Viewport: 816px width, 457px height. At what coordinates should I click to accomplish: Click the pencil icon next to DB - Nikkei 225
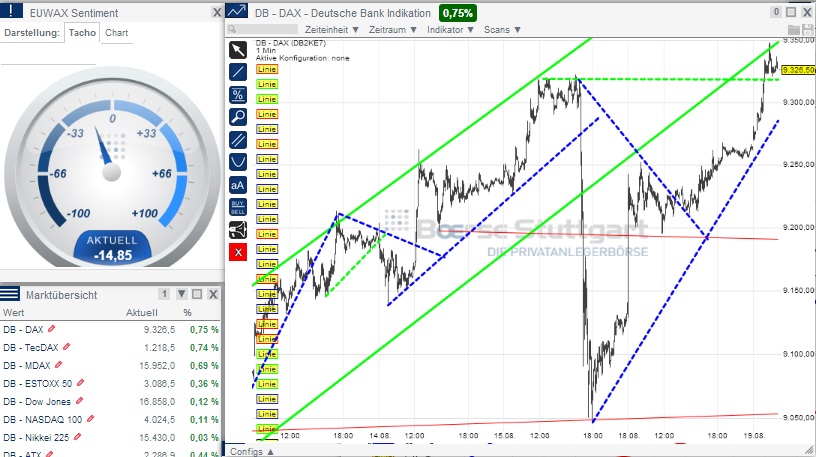pyautogui.click(x=77, y=437)
